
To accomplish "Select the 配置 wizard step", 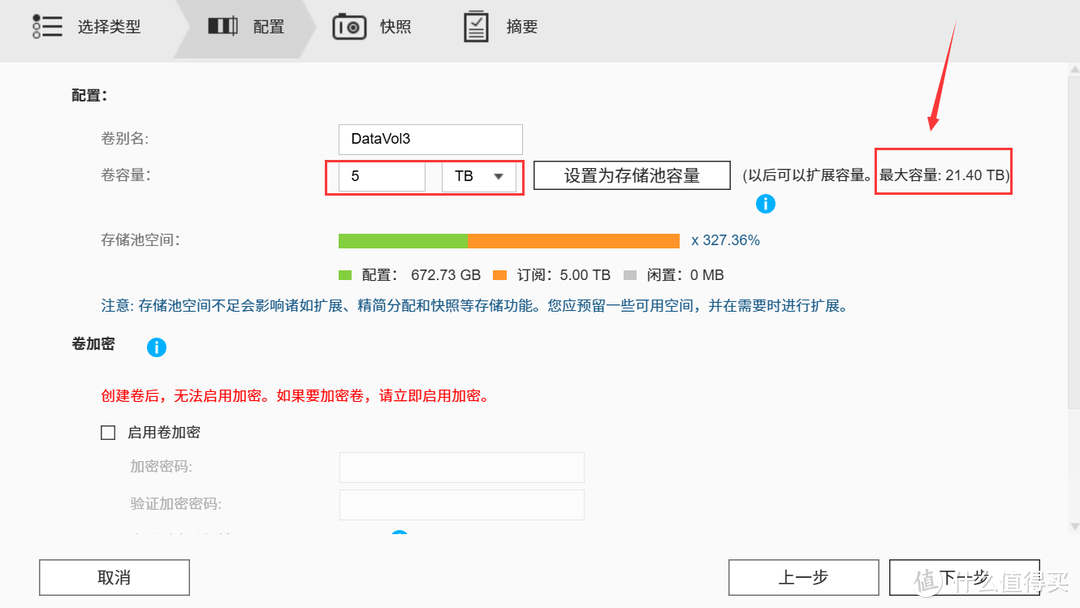I will pyautogui.click(x=269, y=27).
